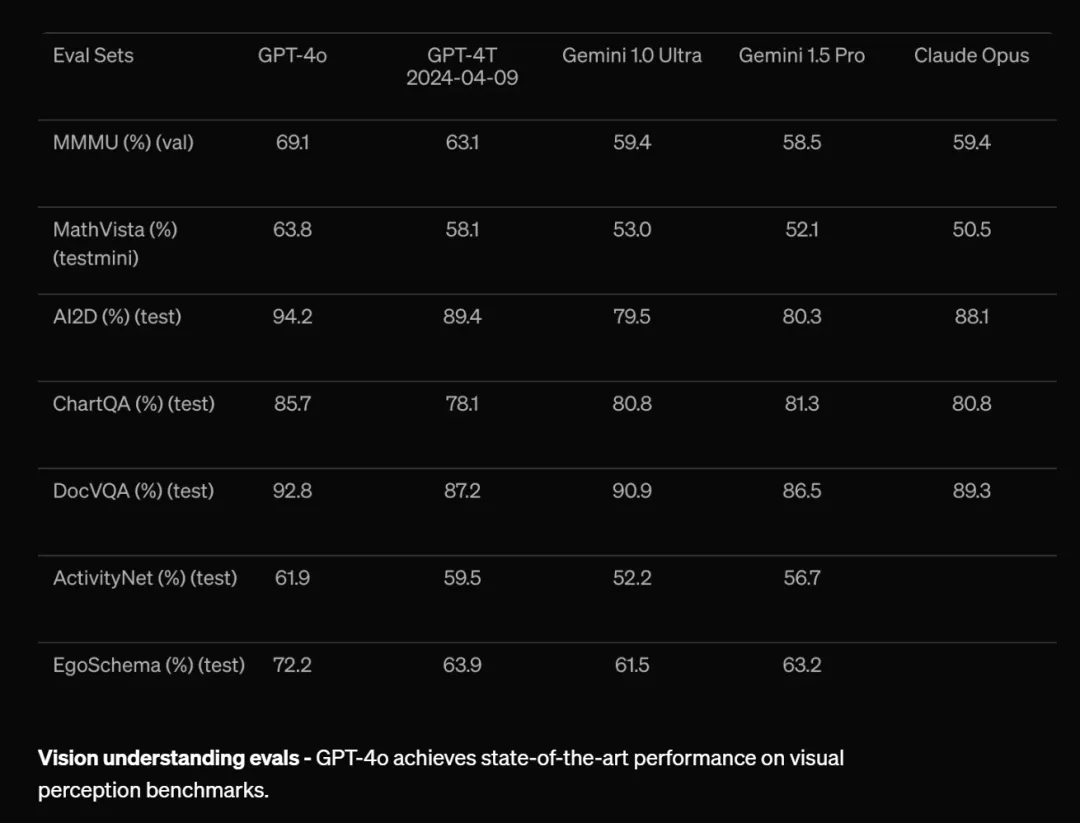Select Gemini 1.5 Pro EgoSchema score 63.2

[802, 665]
